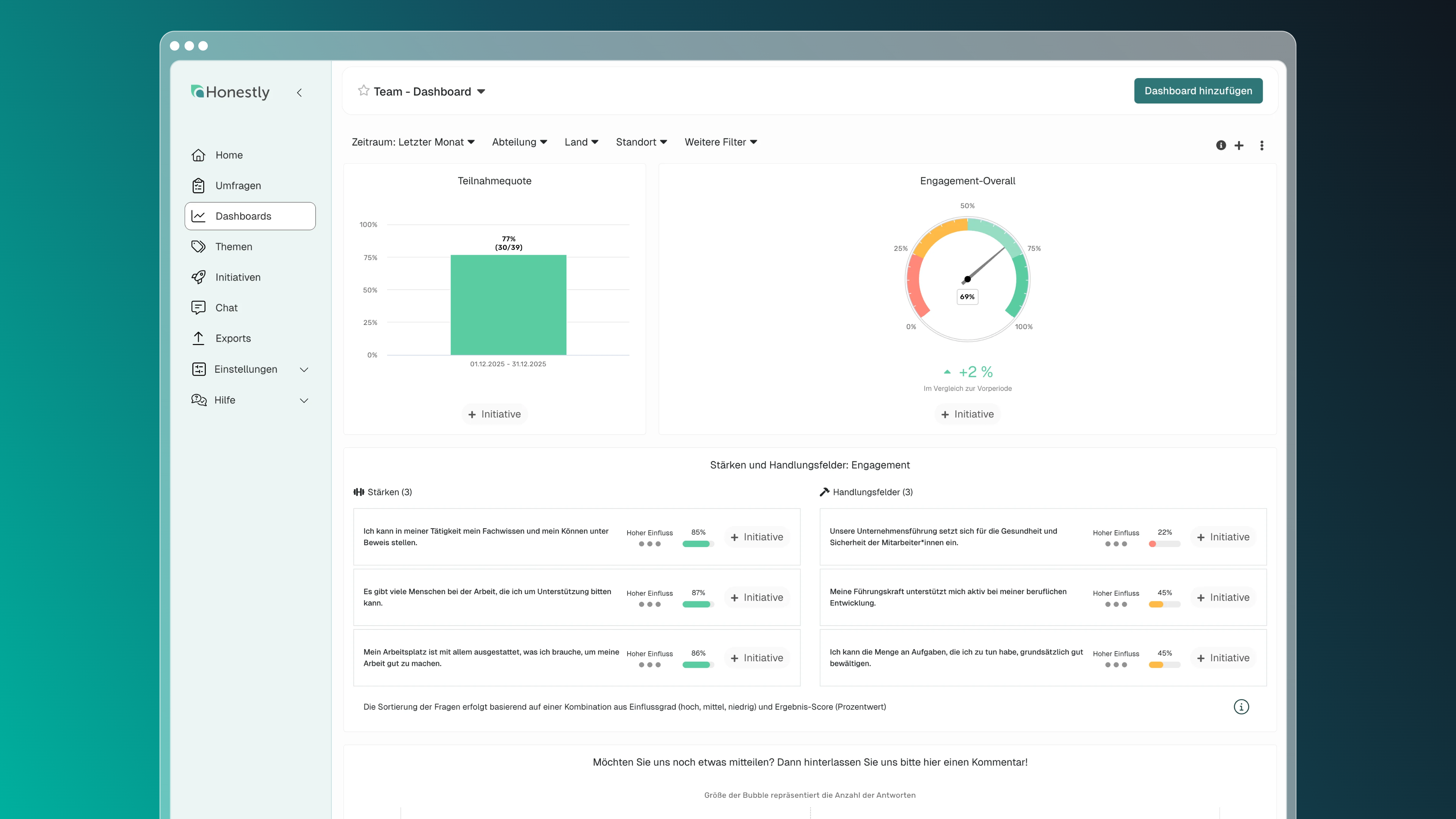
Task: Click the green 77% participation bar
Action: (508, 305)
